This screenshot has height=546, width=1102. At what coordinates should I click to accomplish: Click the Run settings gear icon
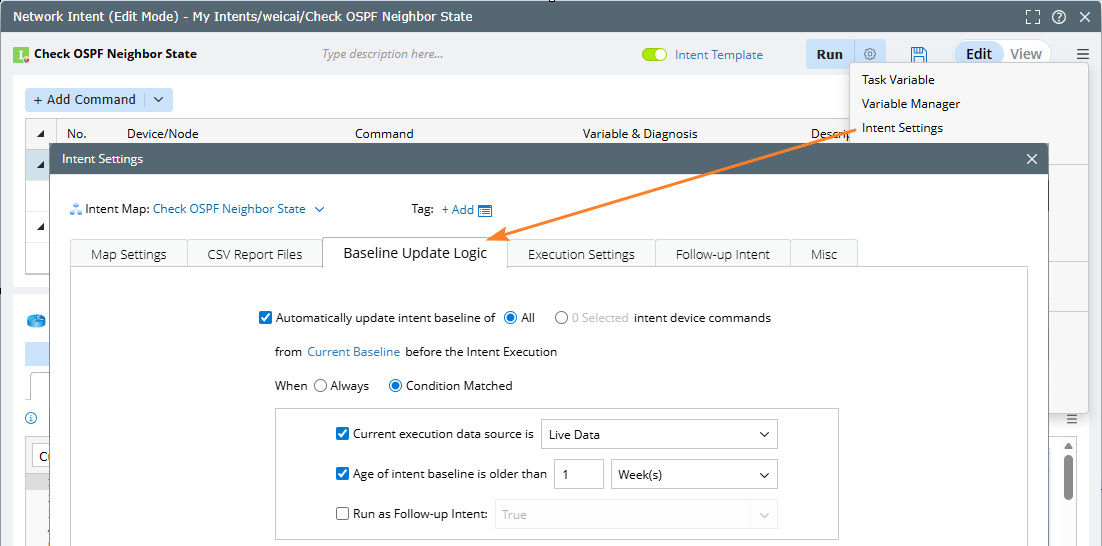[x=870, y=54]
